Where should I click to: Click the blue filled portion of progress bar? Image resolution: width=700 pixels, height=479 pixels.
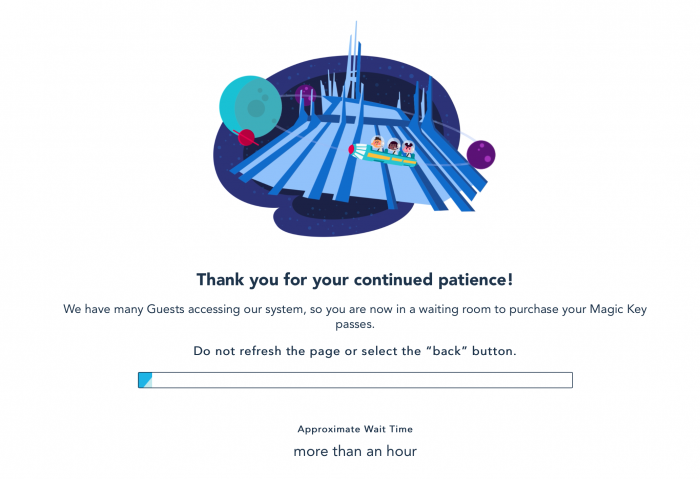(x=145, y=380)
